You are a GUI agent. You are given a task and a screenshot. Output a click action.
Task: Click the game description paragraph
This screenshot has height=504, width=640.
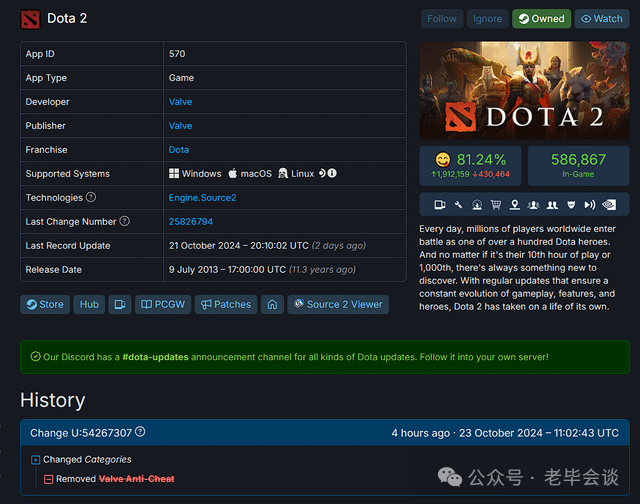pos(518,268)
